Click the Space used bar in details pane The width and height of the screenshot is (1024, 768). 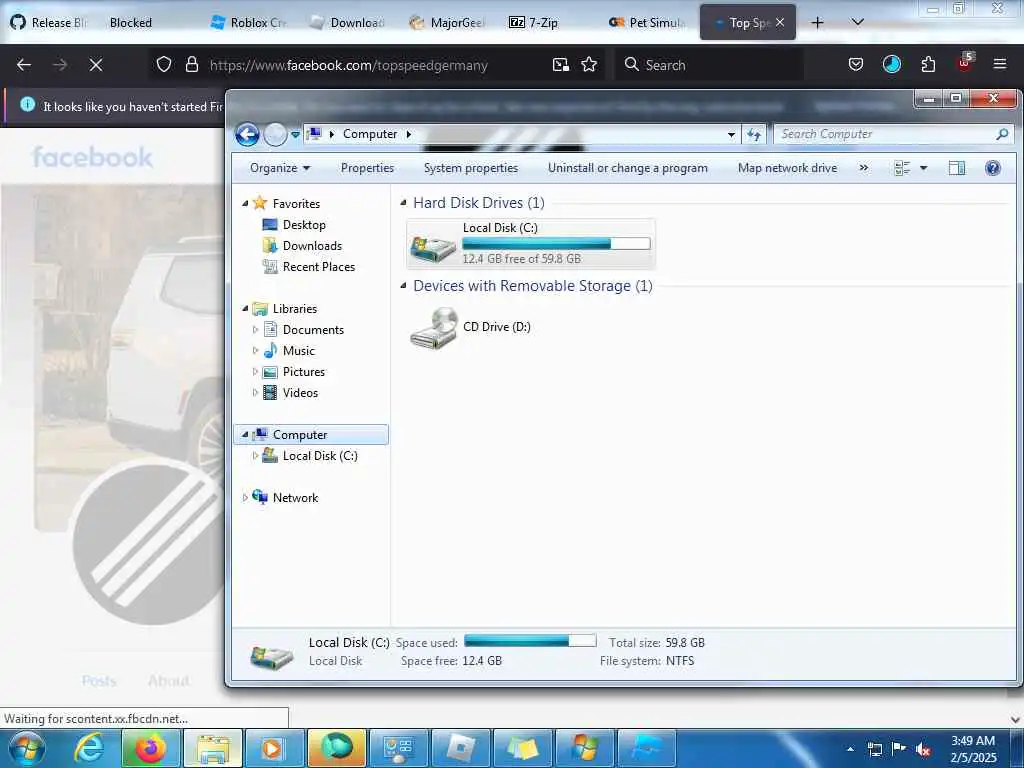tap(530, 641)
